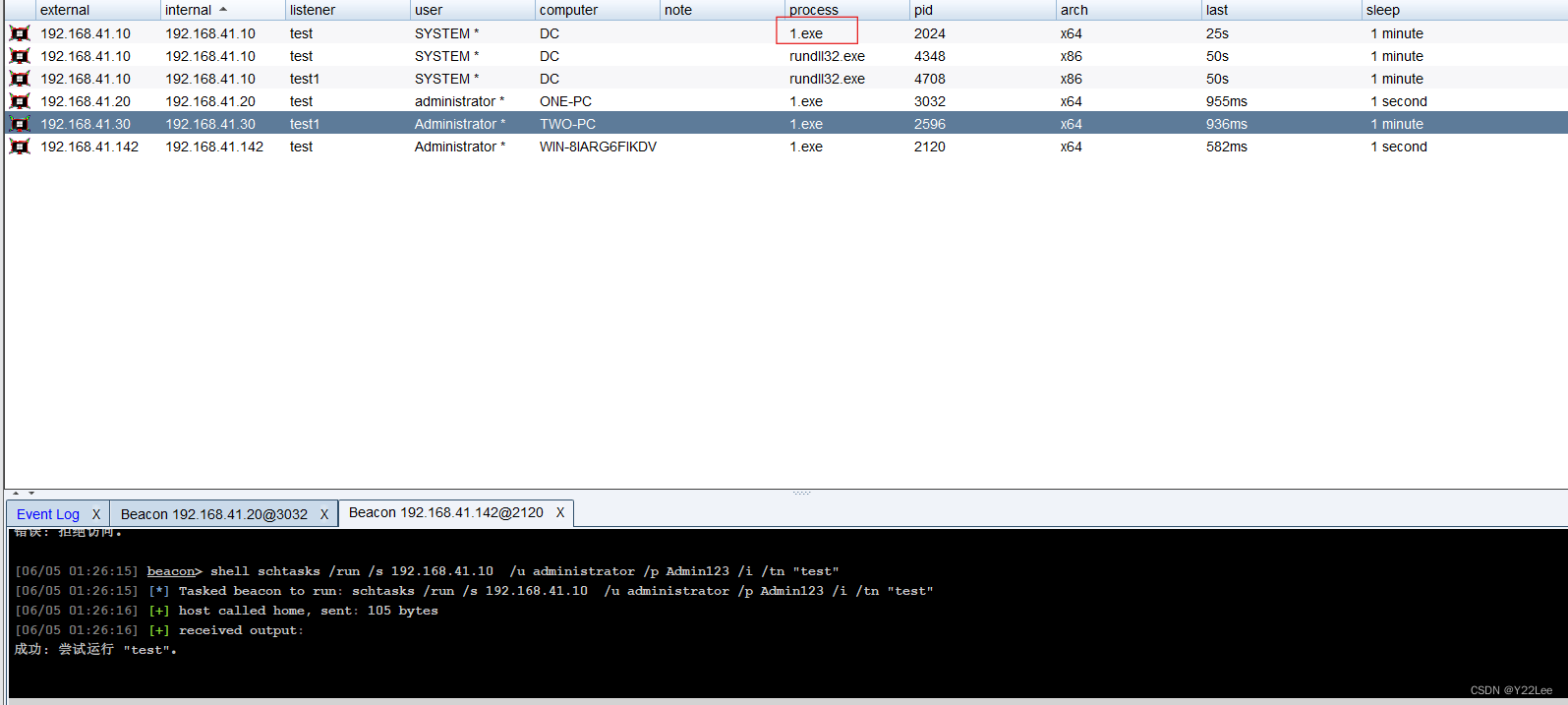Click external IP 192.168.41.20 cell
The width and height of the screenshot is (1568, 705).
tap(86, 101)
